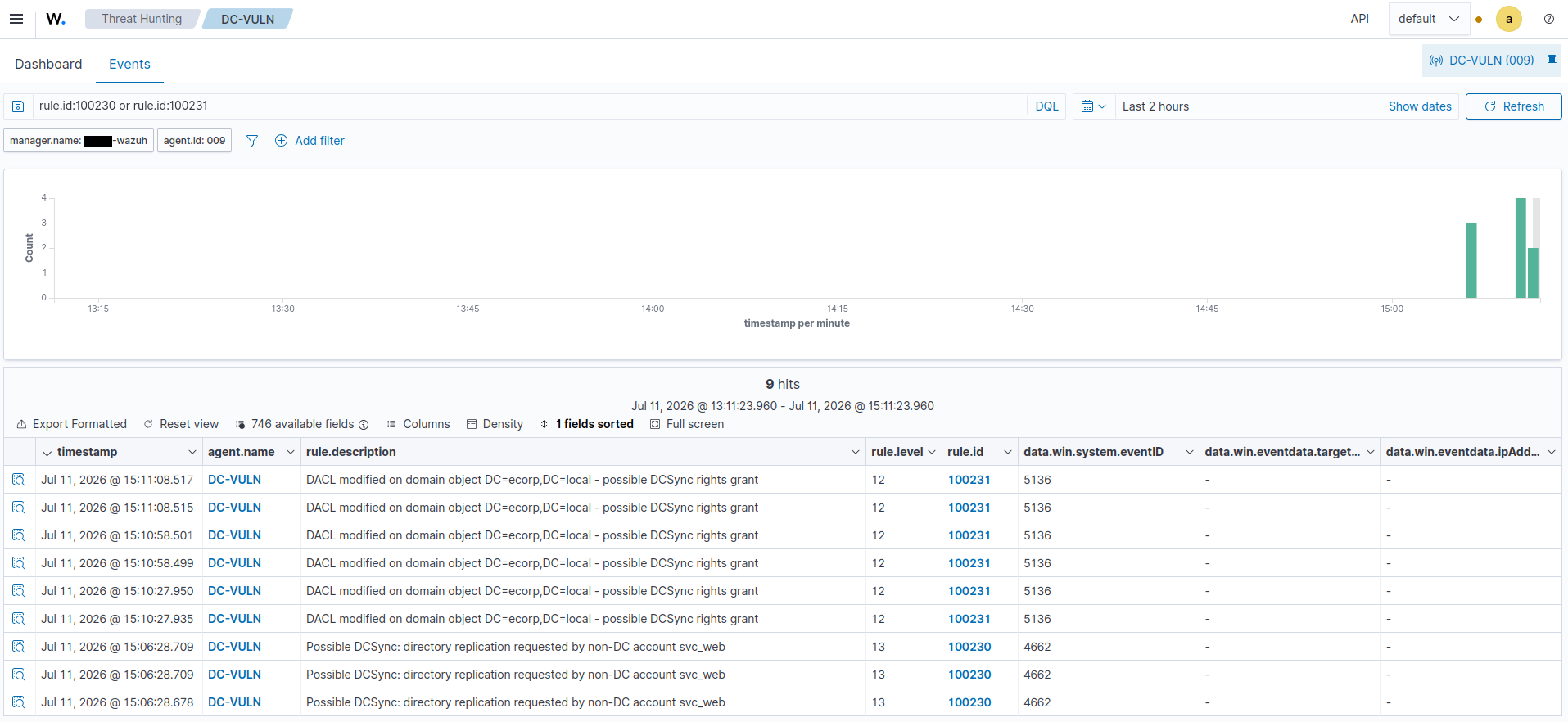Open the 1 fields sorted menu
1568x722 pixels.
(586, 424)
